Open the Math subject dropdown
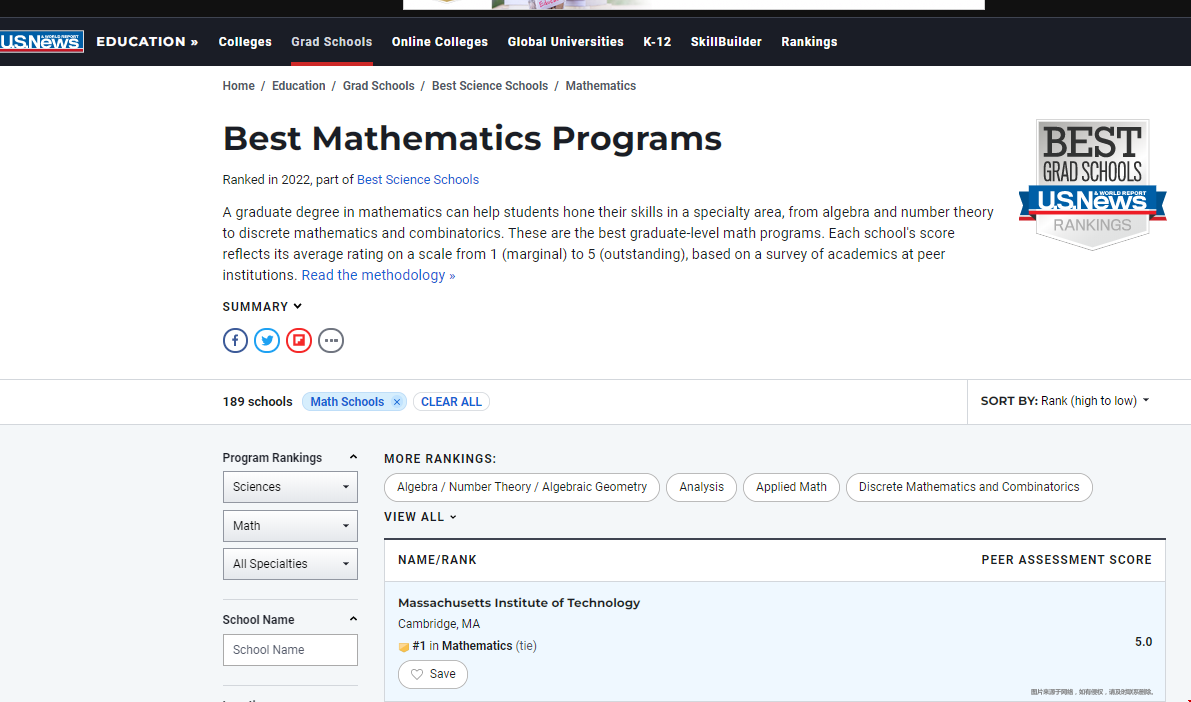 tap(290, 526)
